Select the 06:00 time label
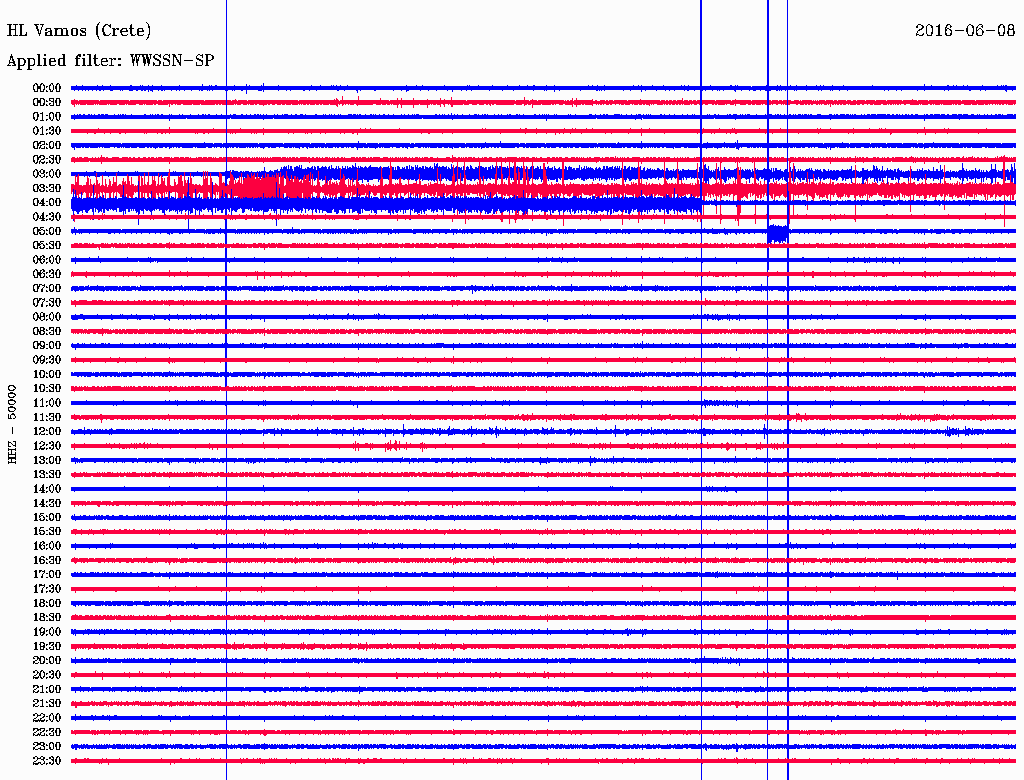1024x780 pixels. [x=47, y=259]
